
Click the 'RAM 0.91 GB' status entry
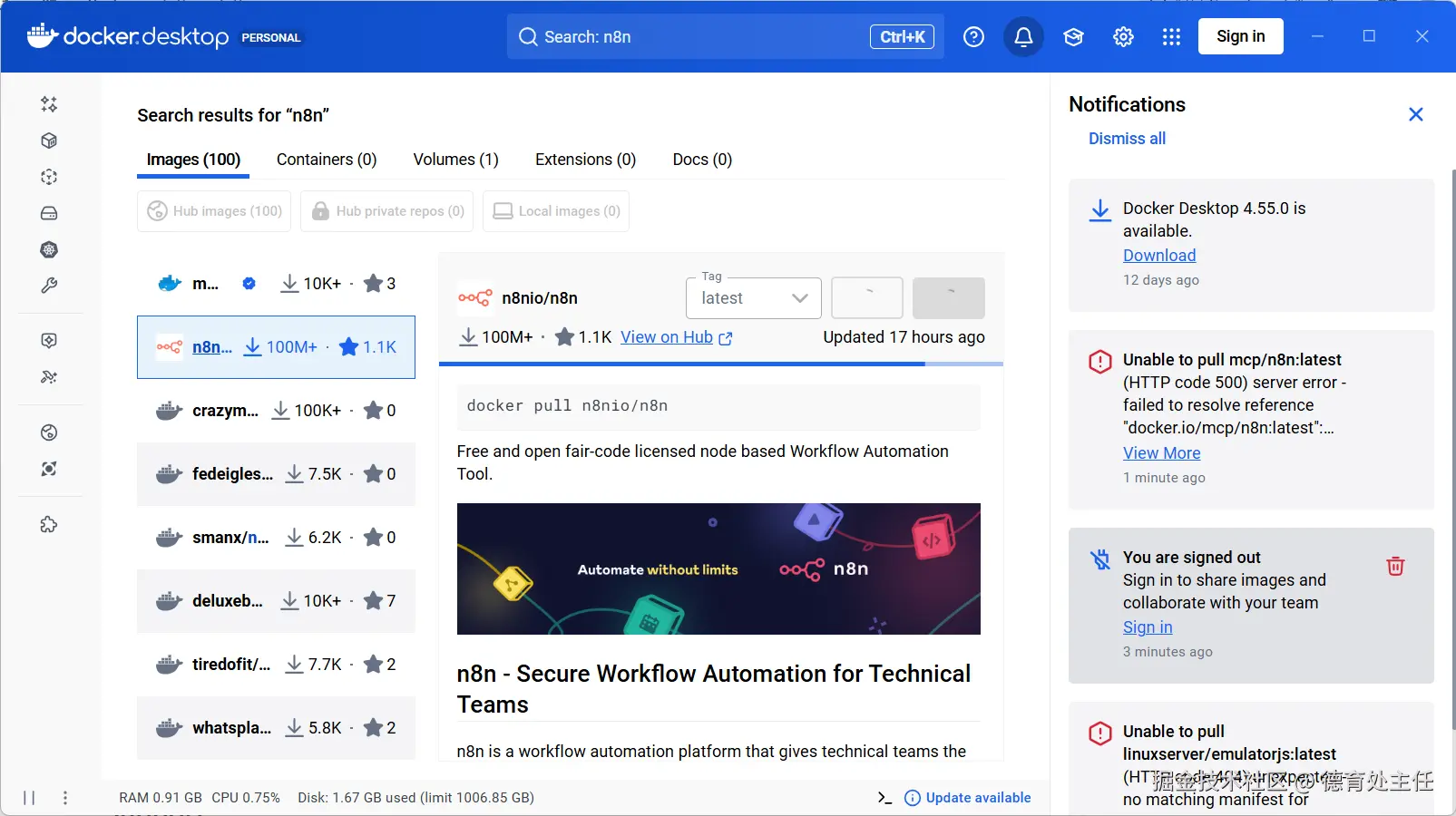pyautogui.click(x=161, y=798)
